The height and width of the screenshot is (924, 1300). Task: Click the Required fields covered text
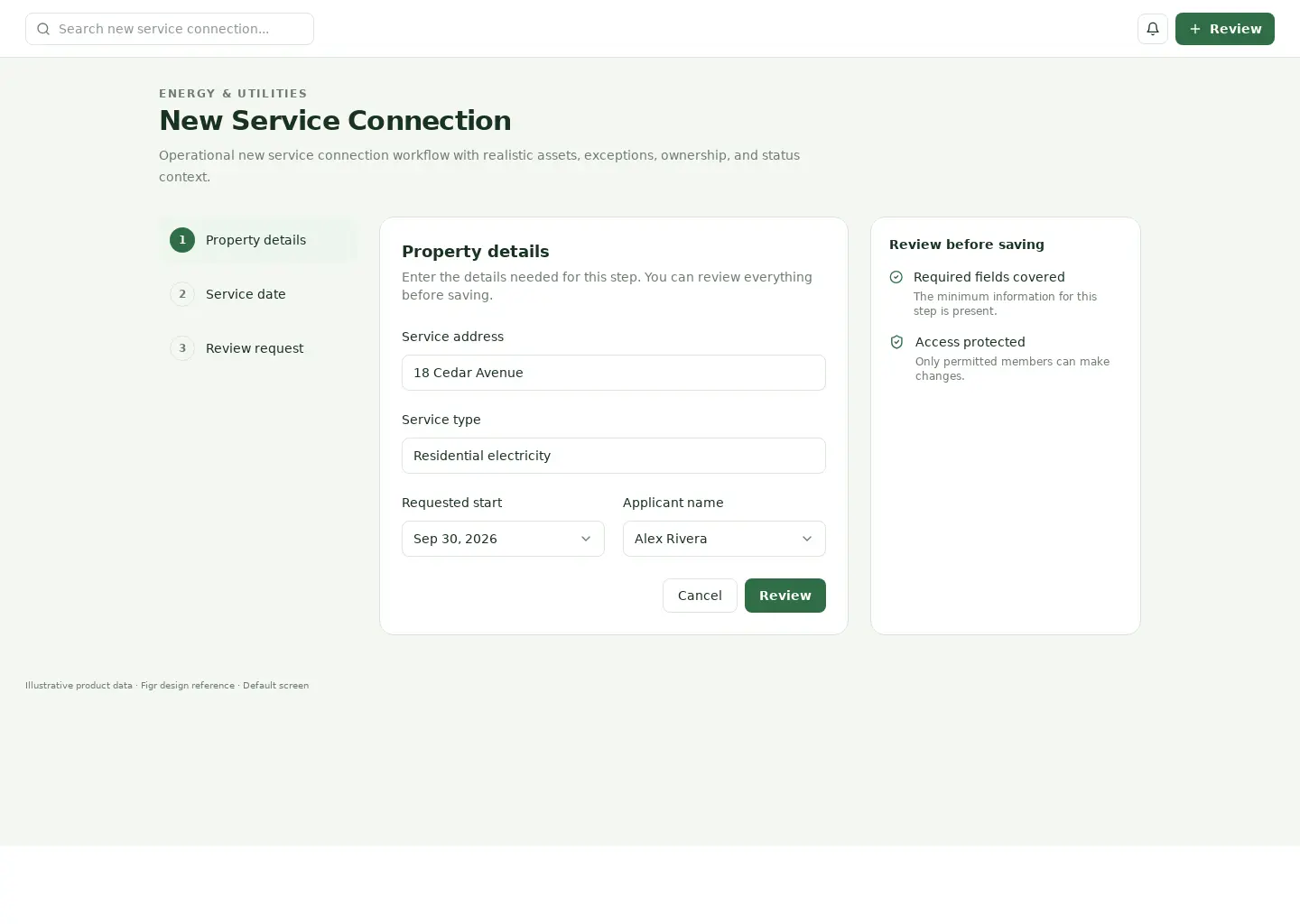pos(989,277)
